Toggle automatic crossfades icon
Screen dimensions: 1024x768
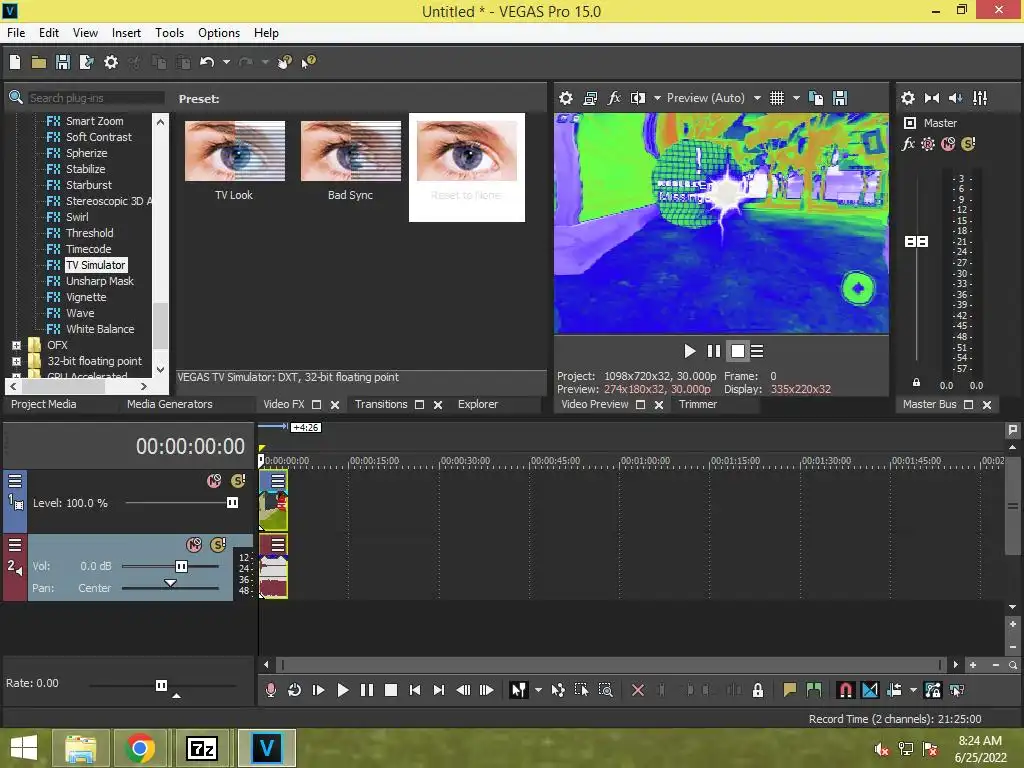click(x=869, y=690)
